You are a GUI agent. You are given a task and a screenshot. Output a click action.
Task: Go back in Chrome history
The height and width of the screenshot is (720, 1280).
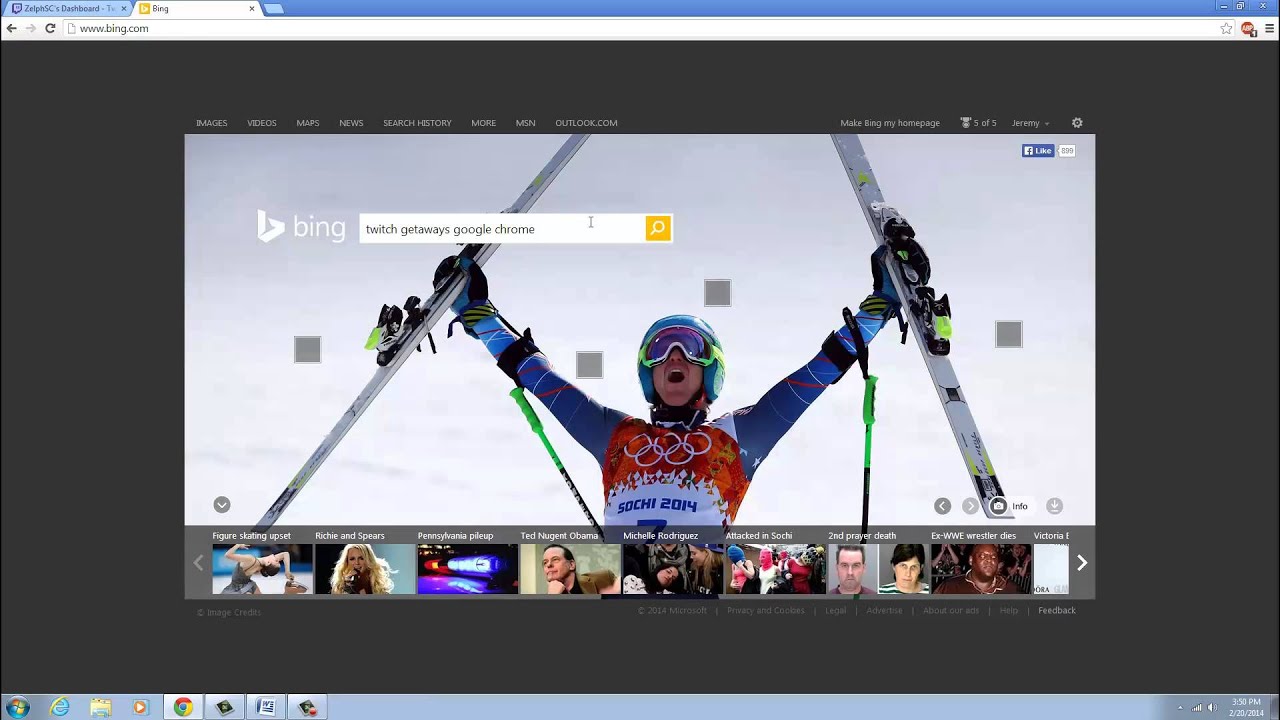pos(11,28)
